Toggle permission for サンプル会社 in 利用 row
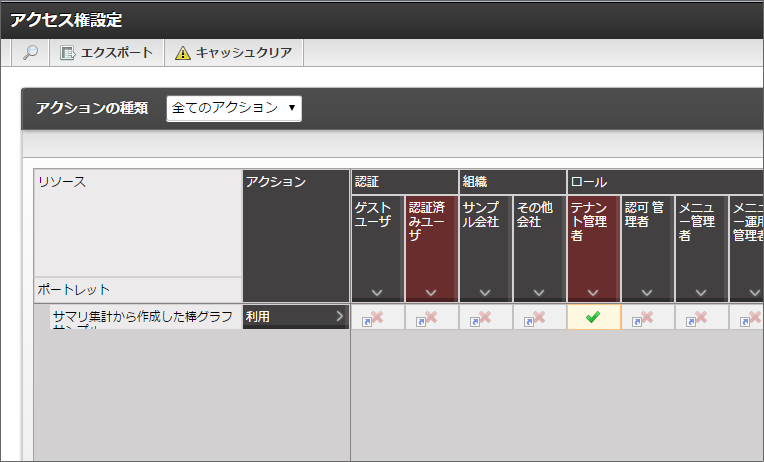764x462 pixels. pos(486,317)
